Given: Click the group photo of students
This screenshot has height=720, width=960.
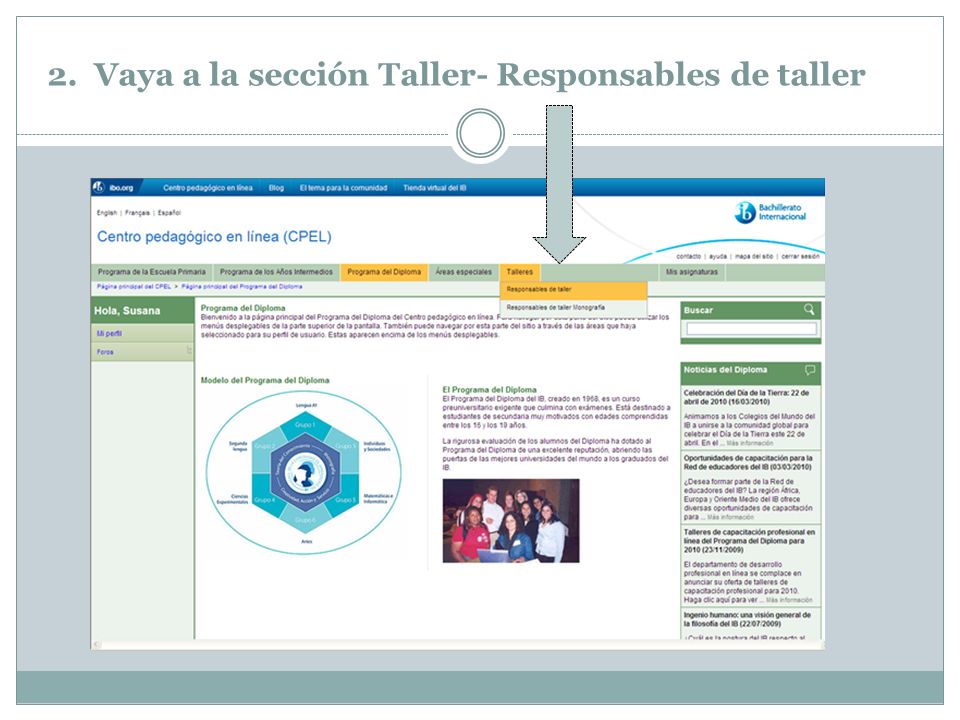Looking at the screenshot, I should 511,521.
